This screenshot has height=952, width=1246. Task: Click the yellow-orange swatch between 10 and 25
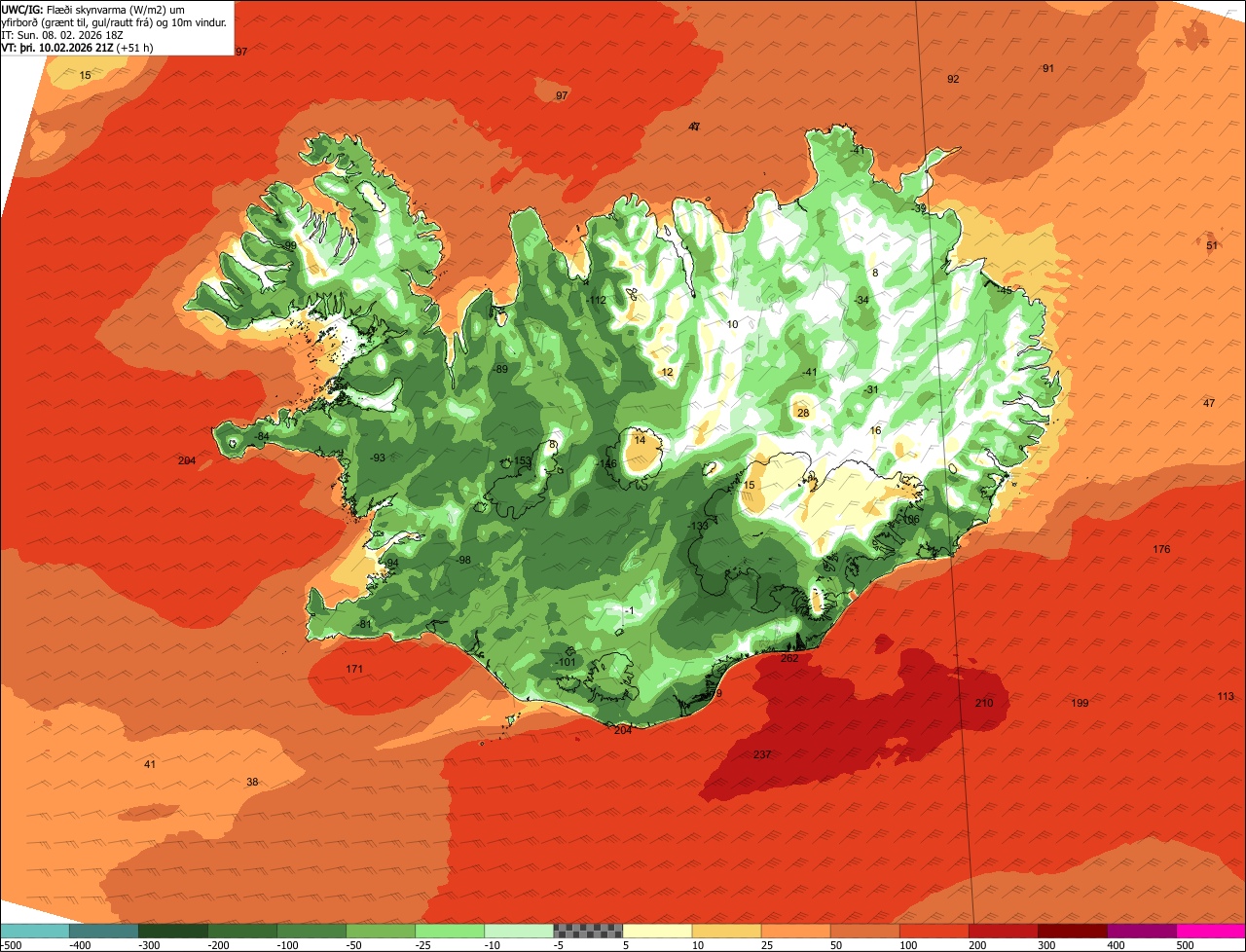coord(726,931)
